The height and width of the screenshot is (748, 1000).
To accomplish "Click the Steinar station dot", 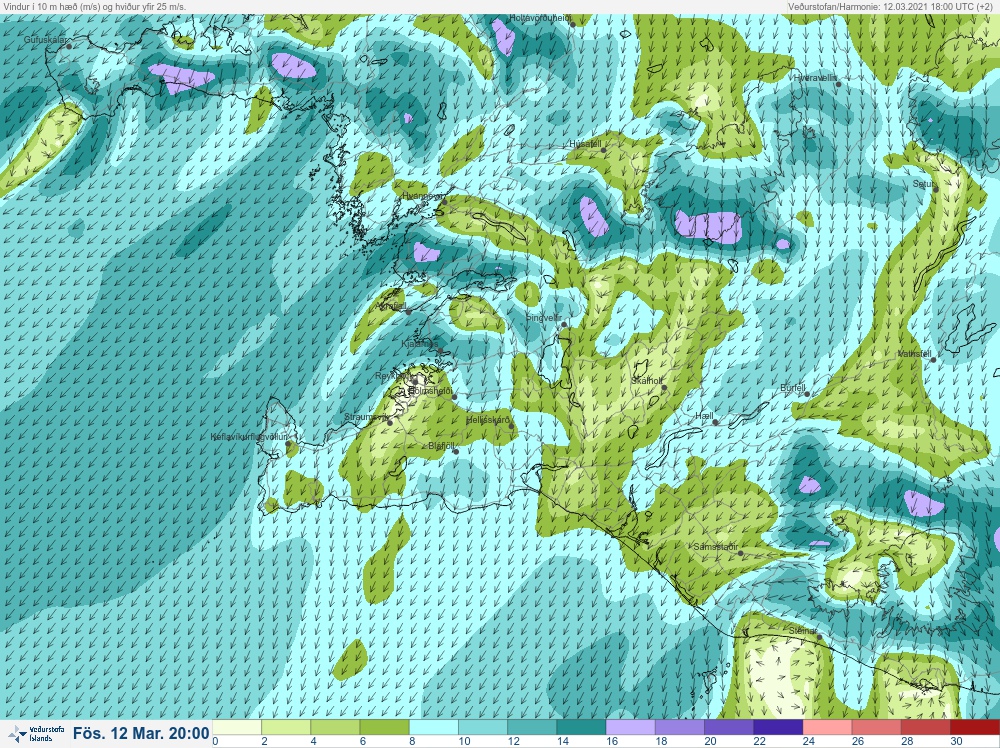I will 820,636.
